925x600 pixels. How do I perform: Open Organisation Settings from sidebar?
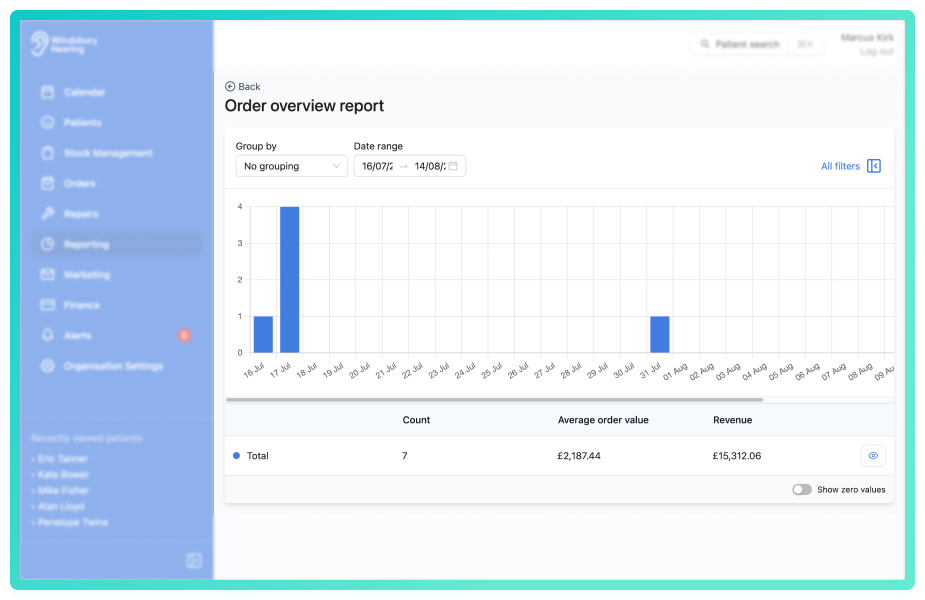coord(113,366)
